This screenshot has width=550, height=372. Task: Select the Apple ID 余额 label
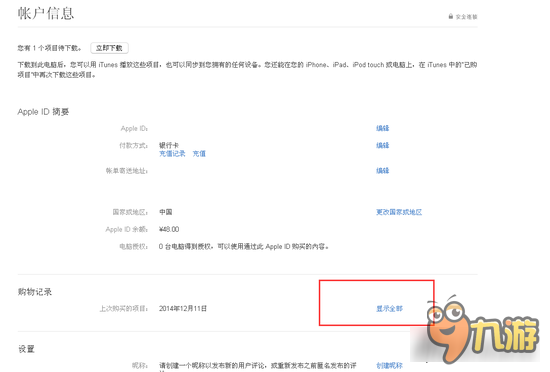(x=127, y=229)
